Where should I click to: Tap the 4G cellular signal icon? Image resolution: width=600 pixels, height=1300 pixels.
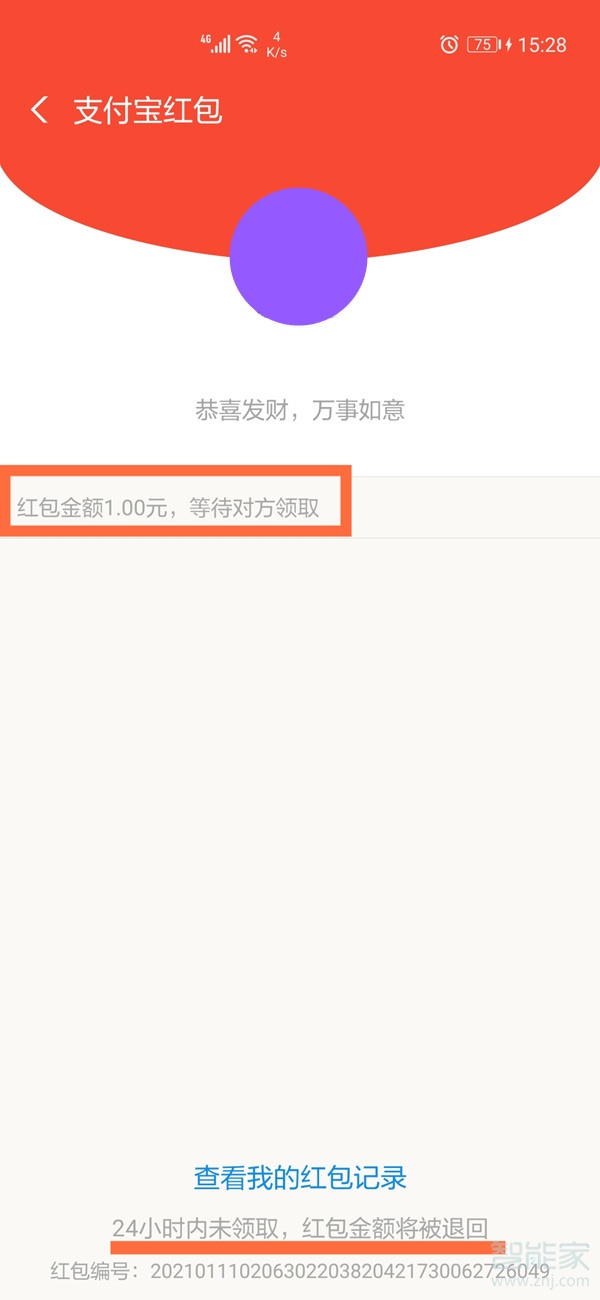(215, 44)
